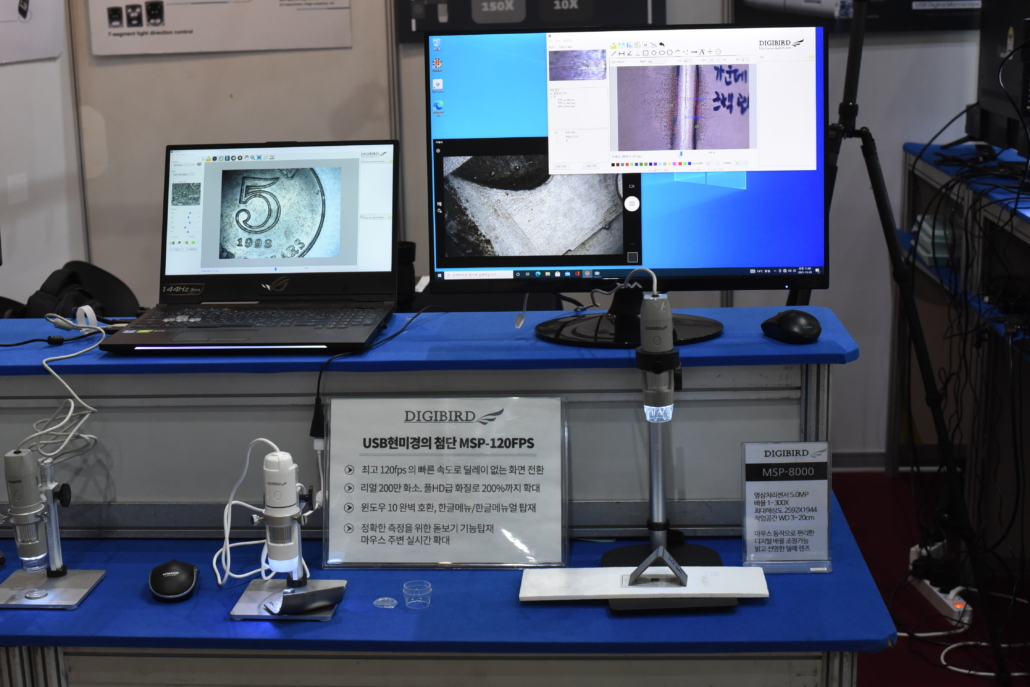Click the zoom slider below the laptop's coin image

point(276,269)
